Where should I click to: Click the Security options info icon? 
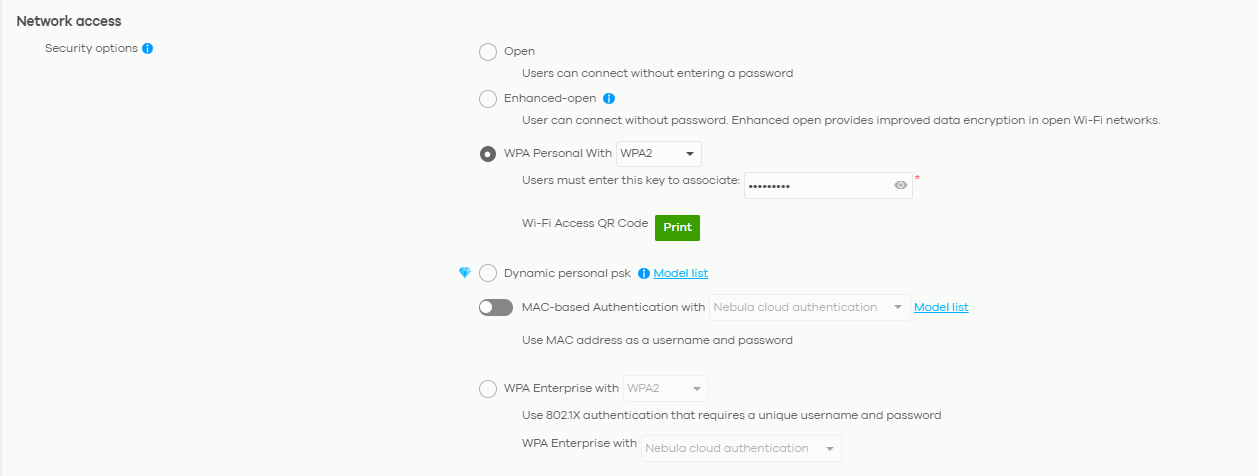[148, 48]
